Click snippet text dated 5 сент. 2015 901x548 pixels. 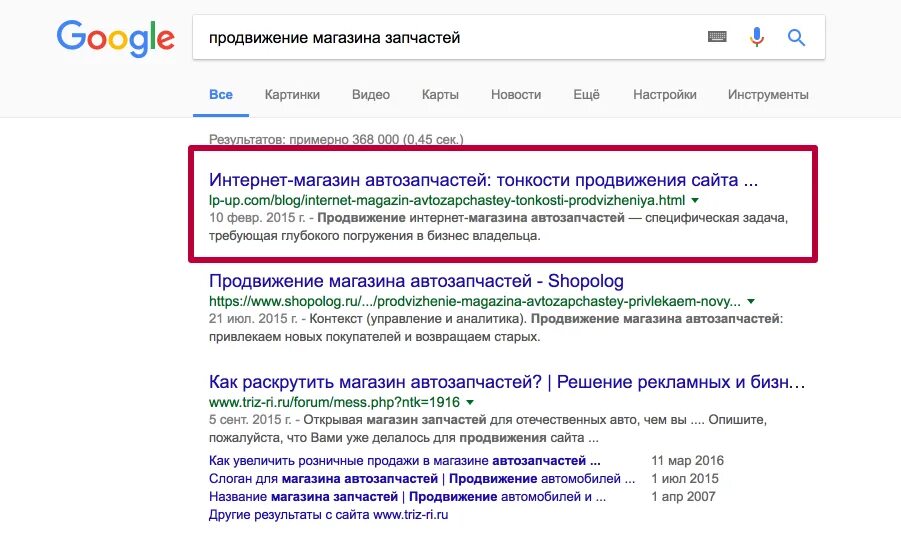[488, 429]
